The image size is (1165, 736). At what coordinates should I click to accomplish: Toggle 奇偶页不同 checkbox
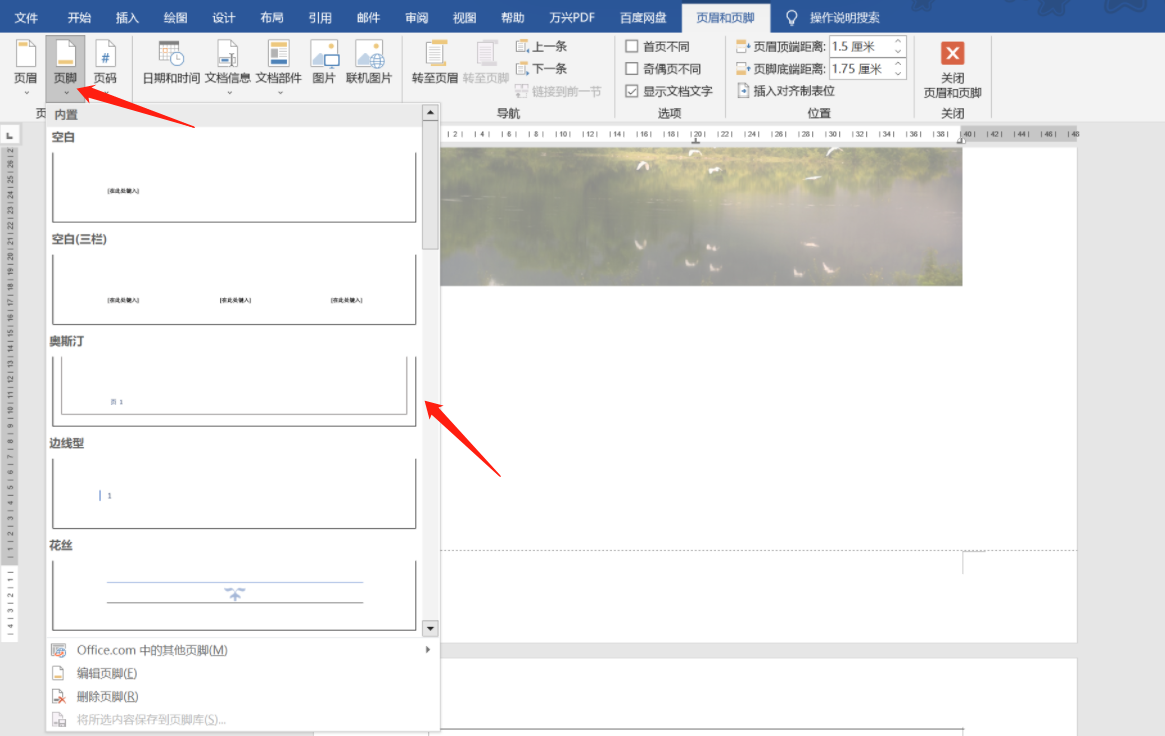click(632, 68)
